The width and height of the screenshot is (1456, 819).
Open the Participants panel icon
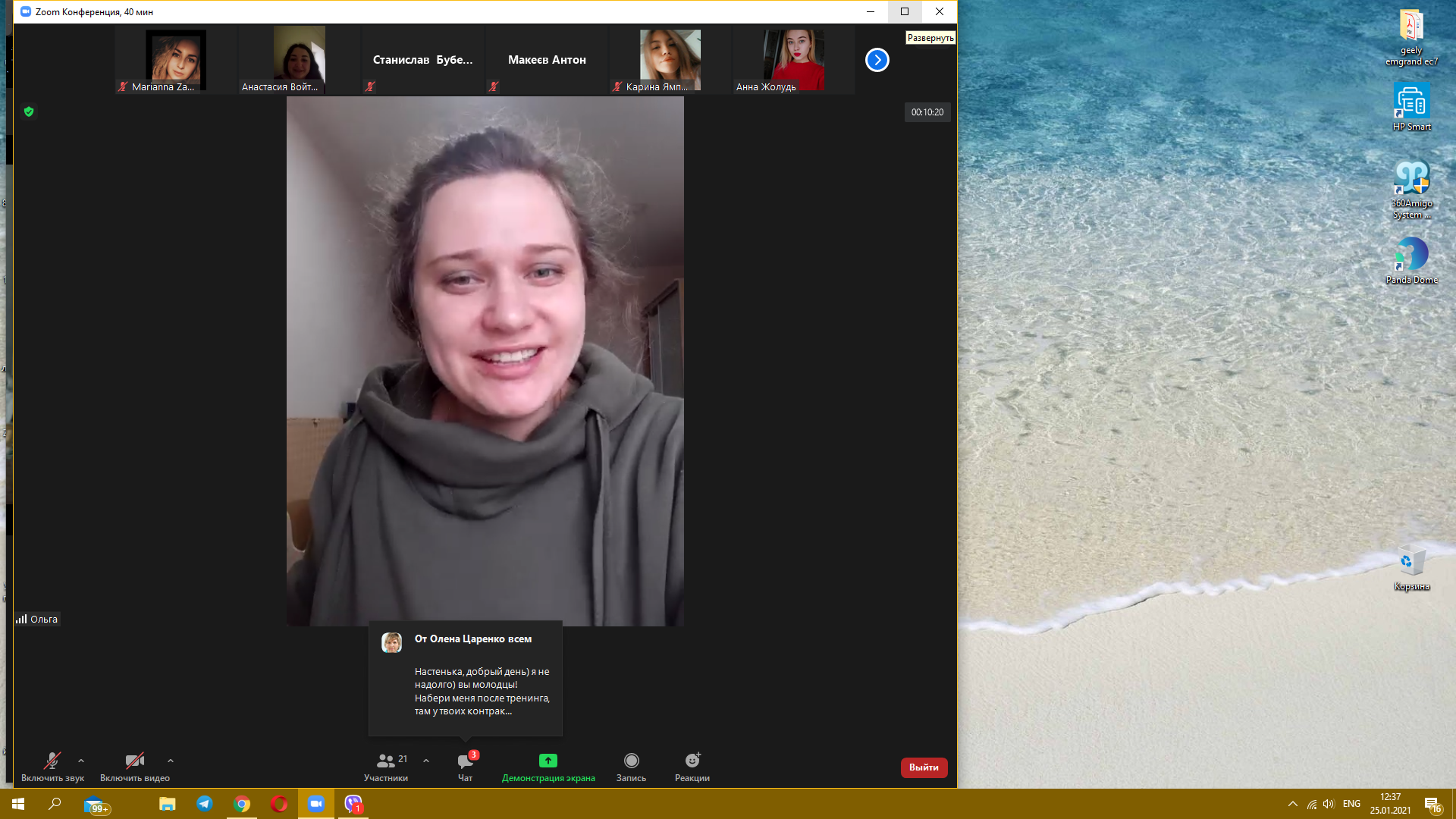click(385, 761)
